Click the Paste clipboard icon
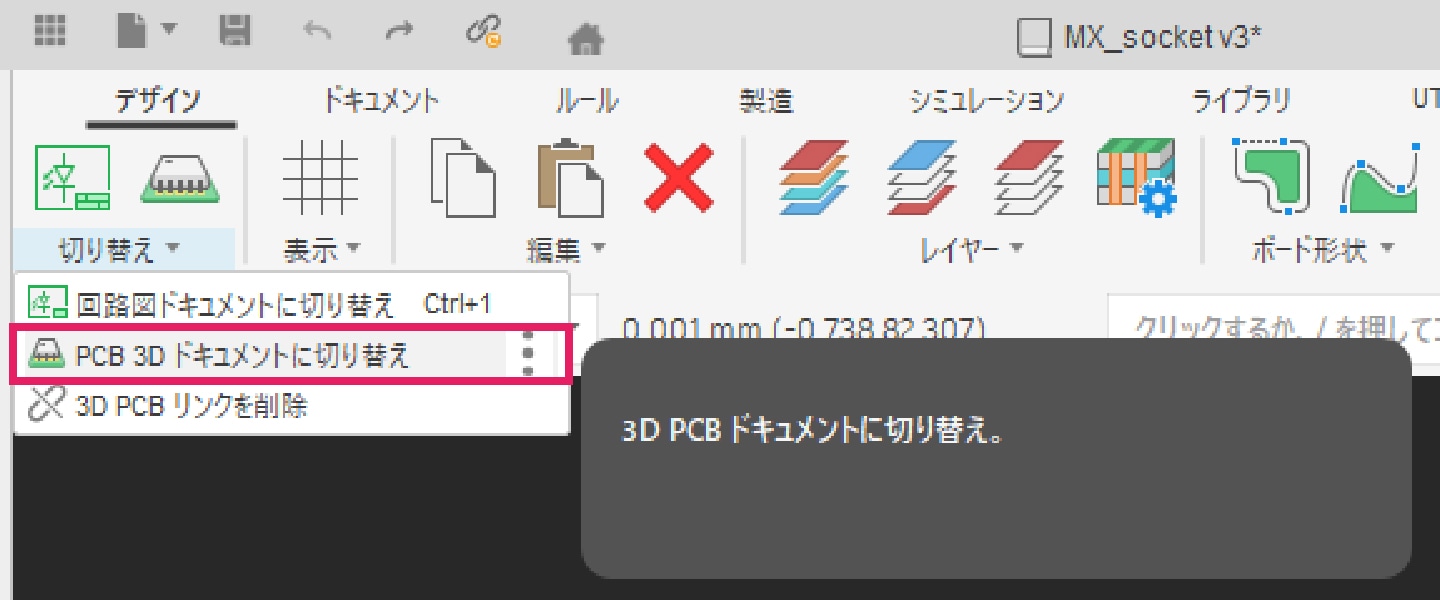Image resolution: width=1440 pixels, height=600 pixels. (x=570, y=178)
